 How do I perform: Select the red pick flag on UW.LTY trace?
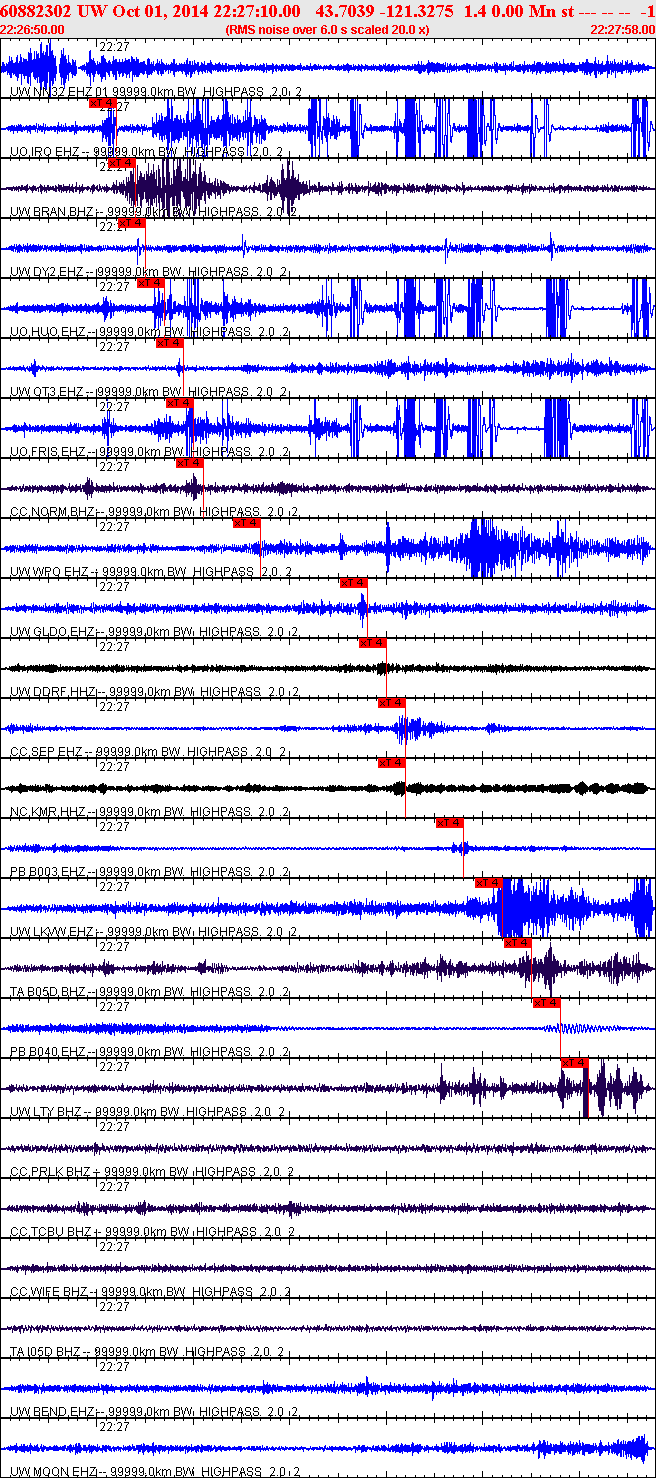tap(574, 1063)
